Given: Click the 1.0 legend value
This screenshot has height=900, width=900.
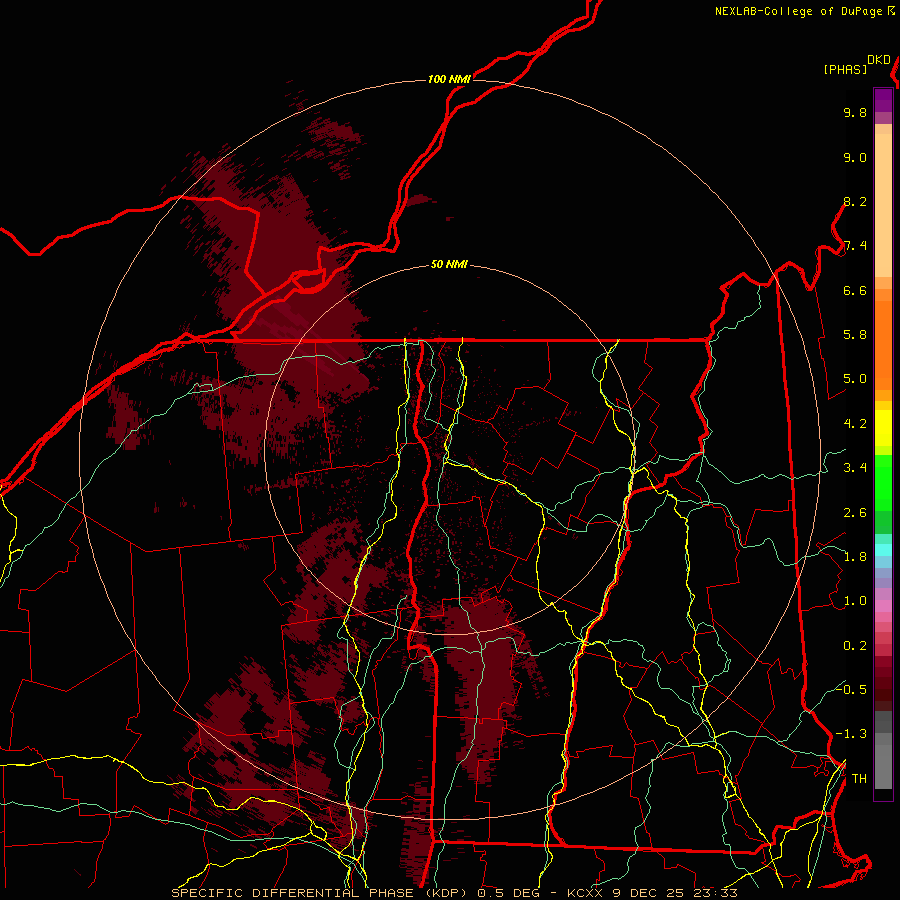Looking at the screenshot, I should point(855,602).
